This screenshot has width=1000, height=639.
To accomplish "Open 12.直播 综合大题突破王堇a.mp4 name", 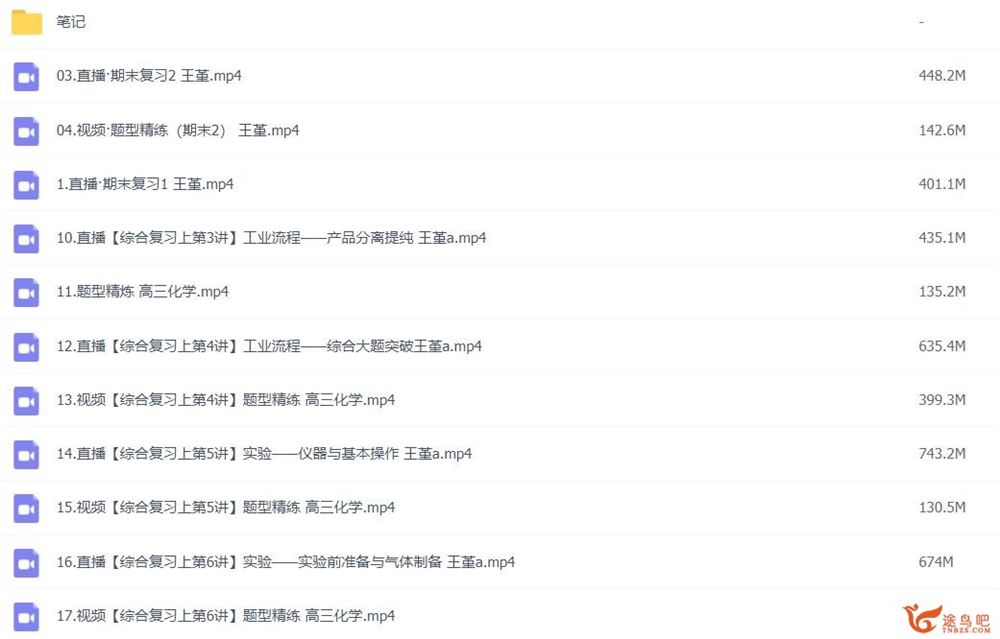I will click(269, 346).
